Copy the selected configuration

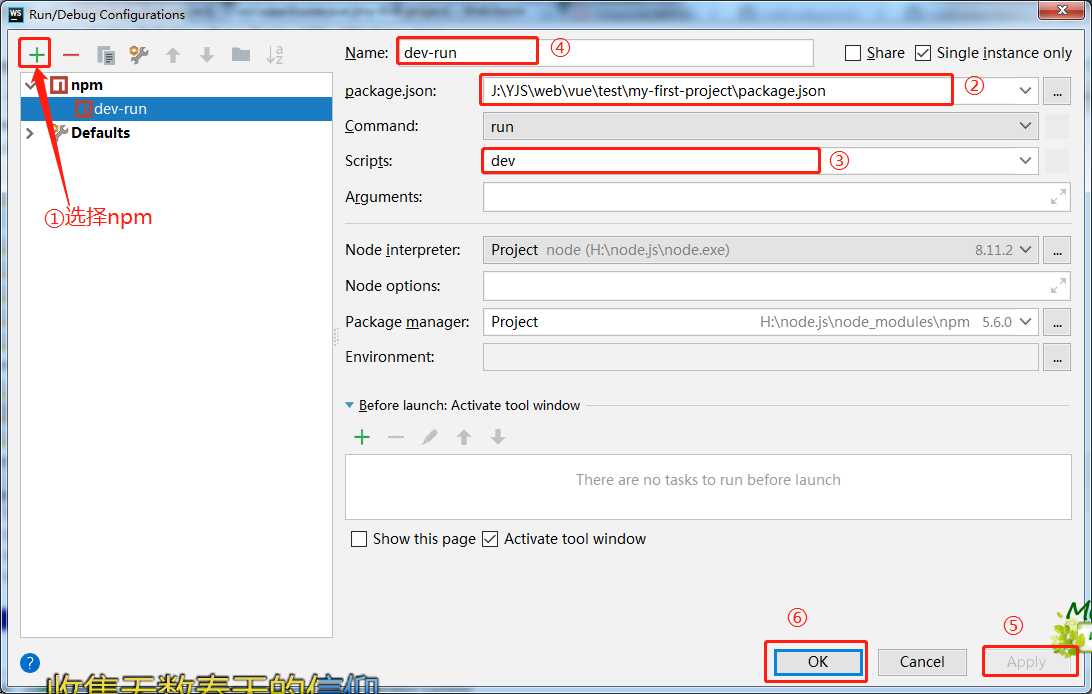tap(105, 54)
